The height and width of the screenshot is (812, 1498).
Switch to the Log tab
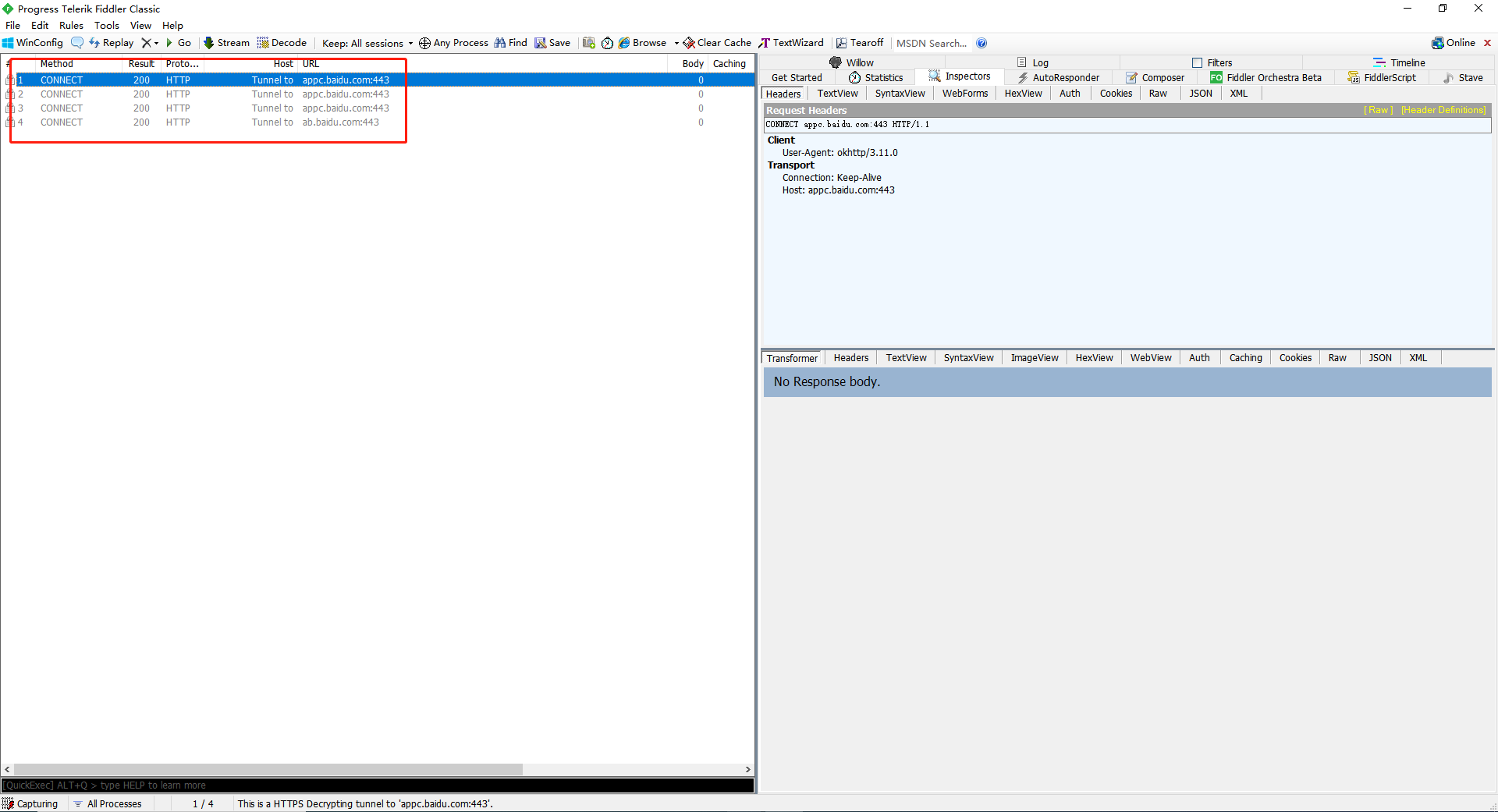click(1033, 62)
